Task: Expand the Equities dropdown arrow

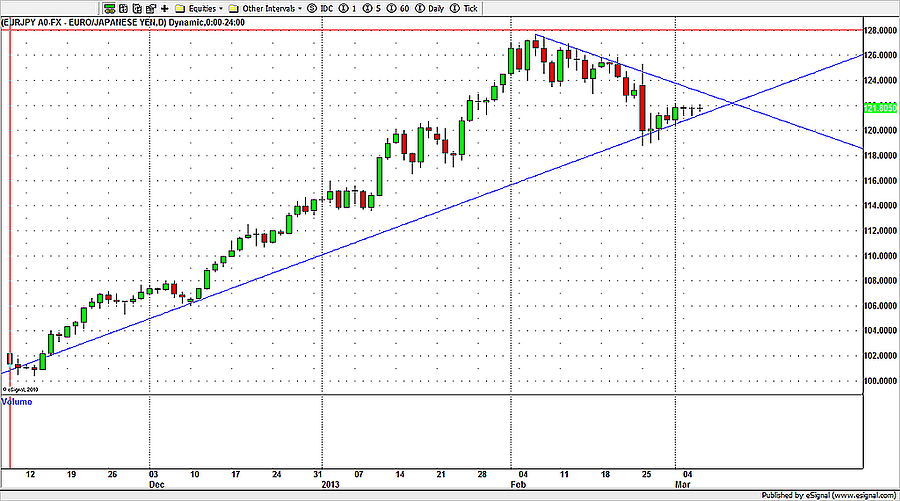Action: click(219, 8)
